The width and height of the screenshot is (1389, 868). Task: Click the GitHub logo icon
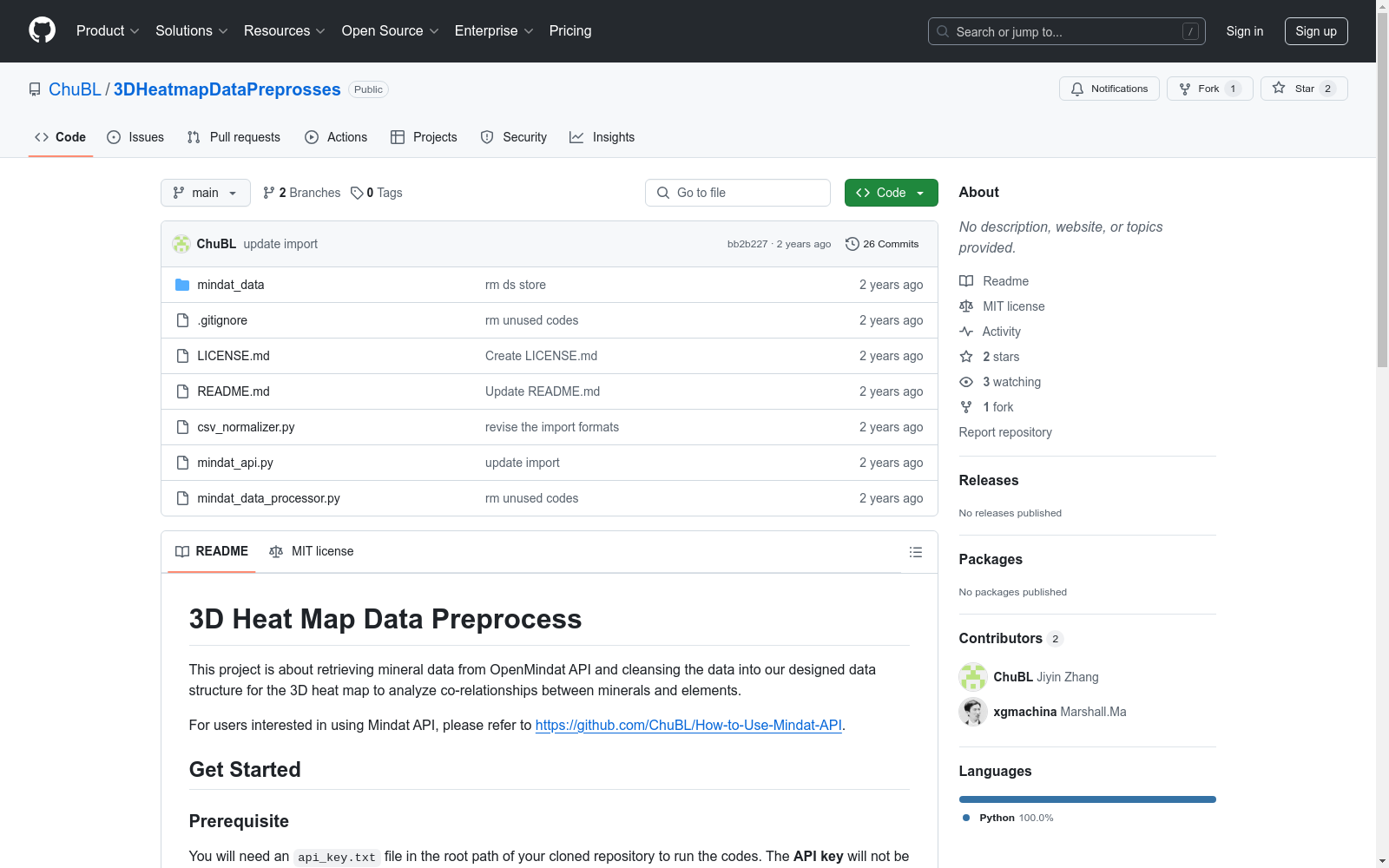pos(42,30)
